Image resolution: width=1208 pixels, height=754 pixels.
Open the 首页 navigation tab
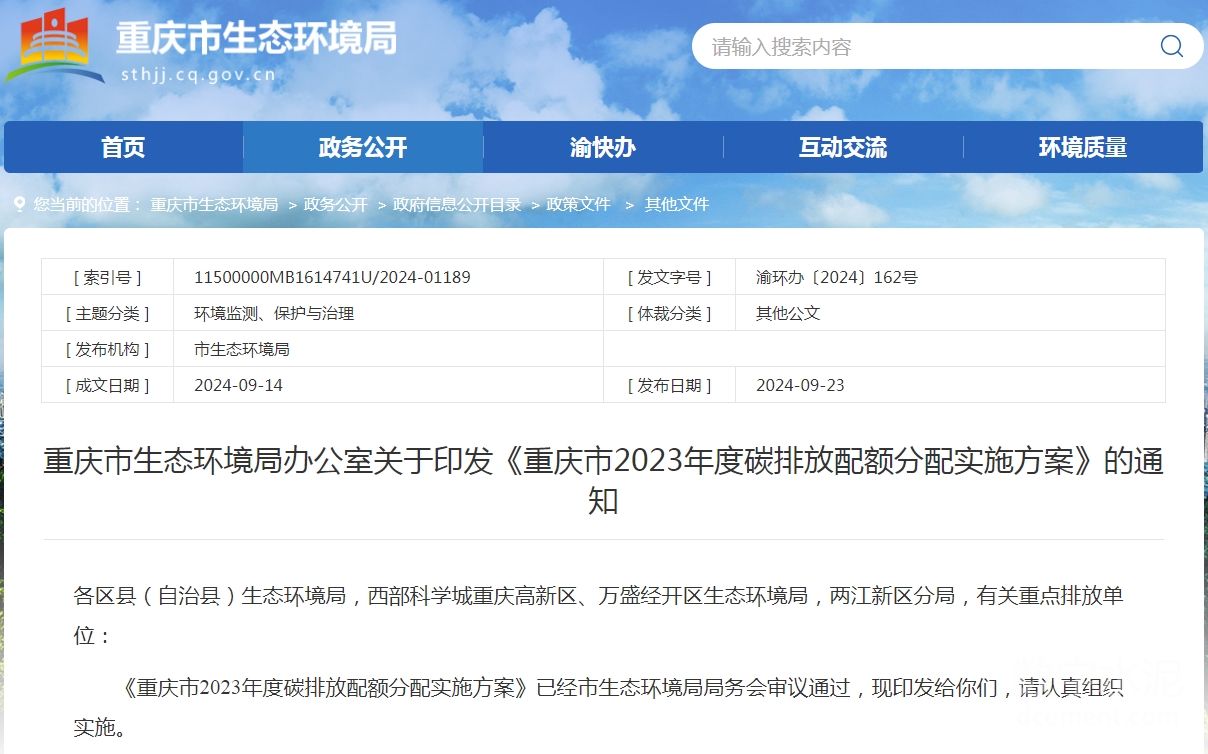coord(123,148)
